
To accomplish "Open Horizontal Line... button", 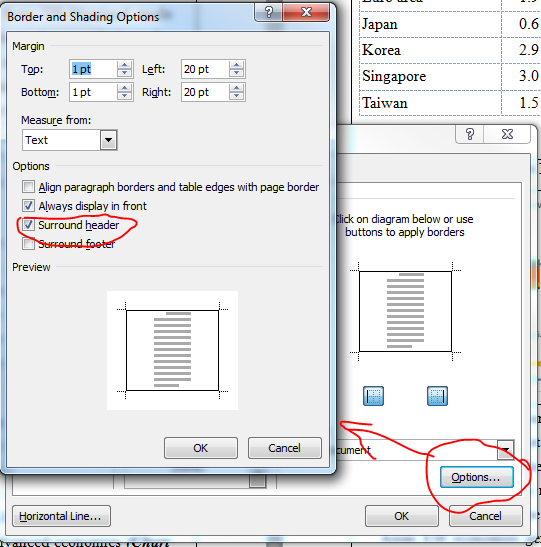I will click(x=61, y=516).
